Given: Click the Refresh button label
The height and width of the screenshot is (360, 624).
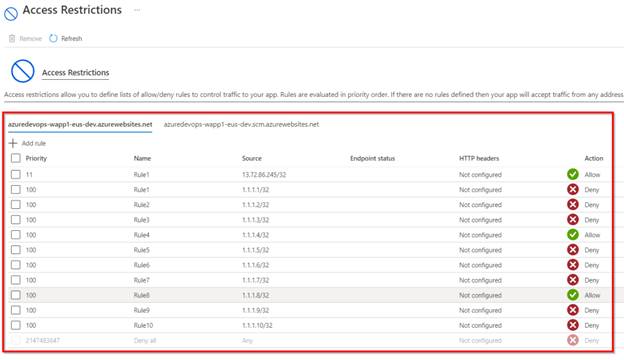Looking at the screenshot, I should [72, 39].
